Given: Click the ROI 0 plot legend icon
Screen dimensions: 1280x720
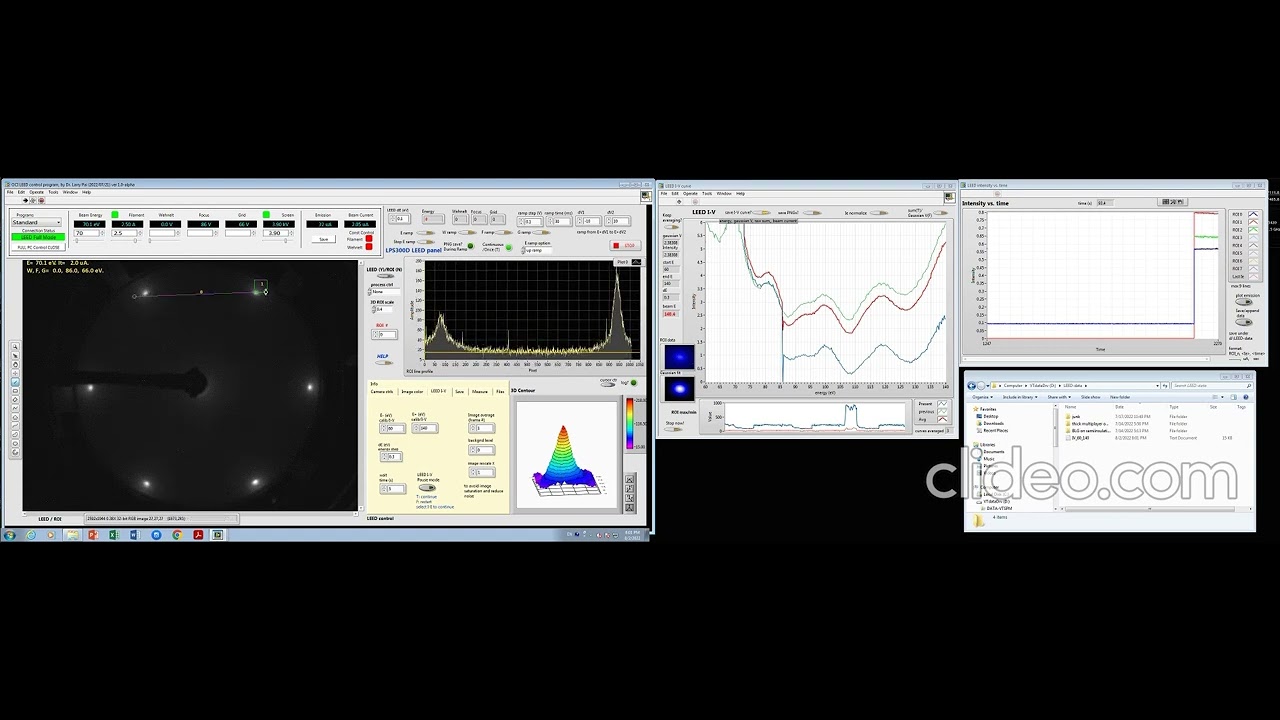Looking at the screenshot, I should pyautogui.click(x=1253, y=215).
